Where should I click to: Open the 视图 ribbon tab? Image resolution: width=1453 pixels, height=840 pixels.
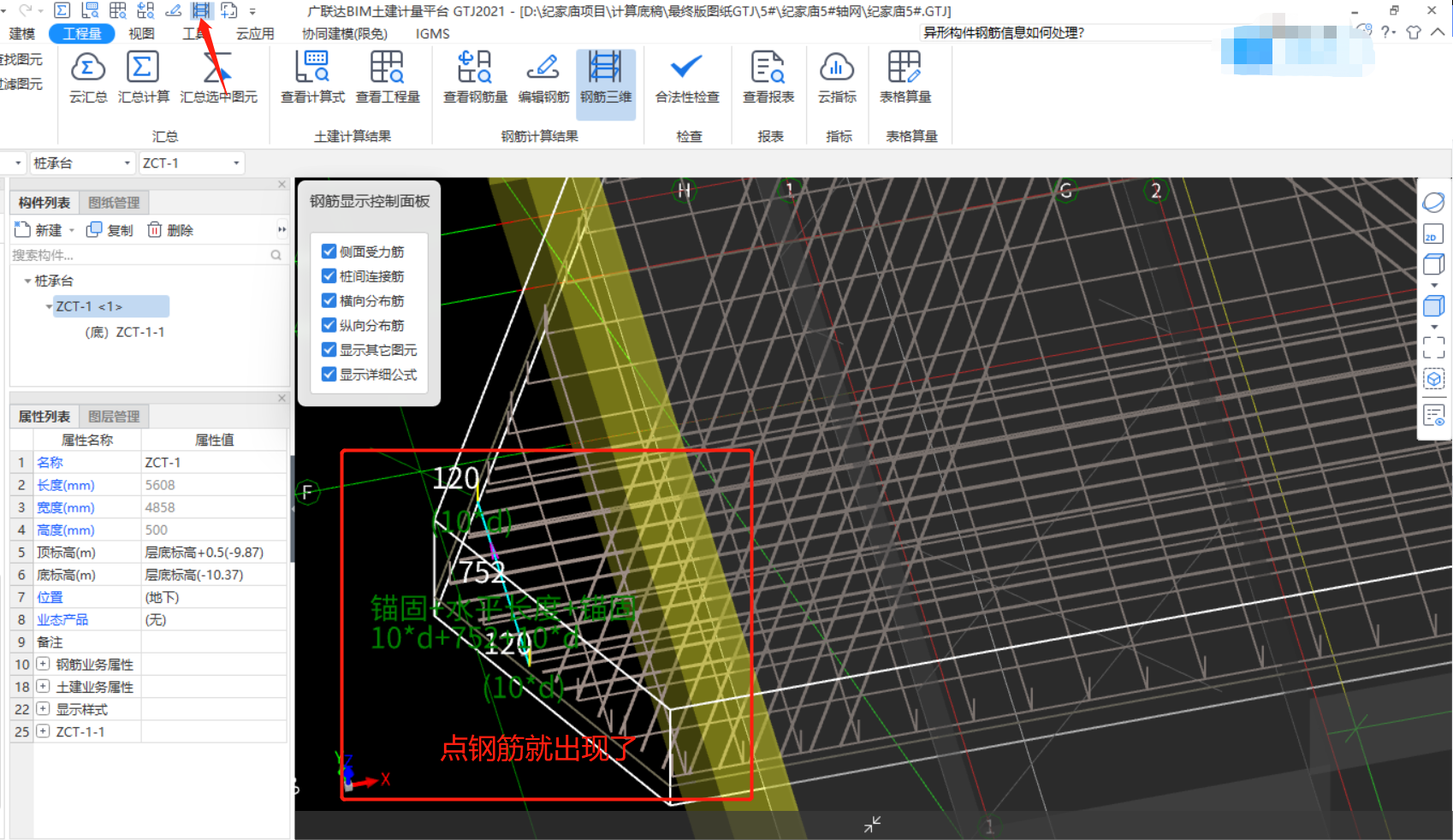pos(141,33)
